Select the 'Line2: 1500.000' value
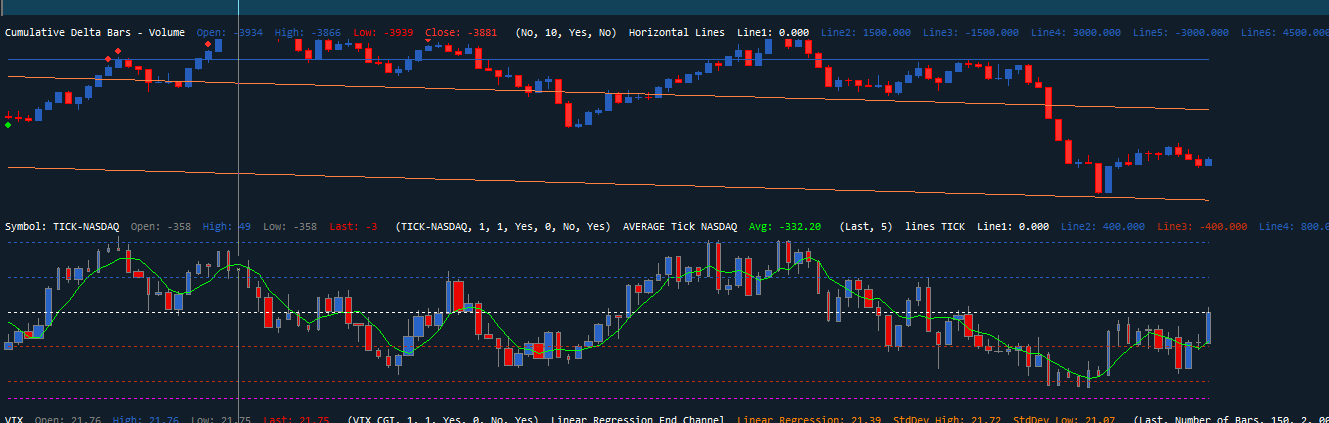Viewport: 1329px width, 423px height. click(866, 33)
